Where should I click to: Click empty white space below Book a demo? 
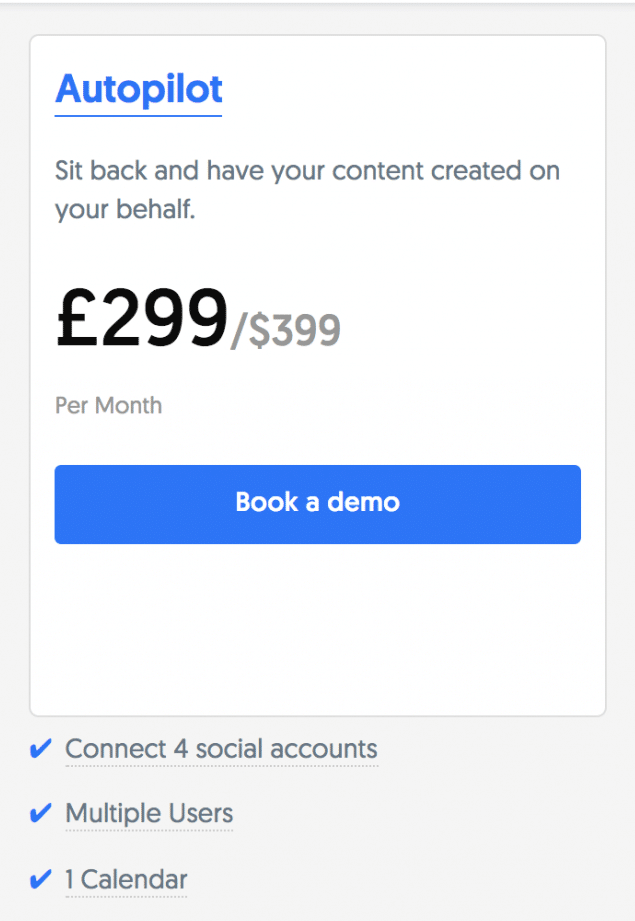(318, 628)
